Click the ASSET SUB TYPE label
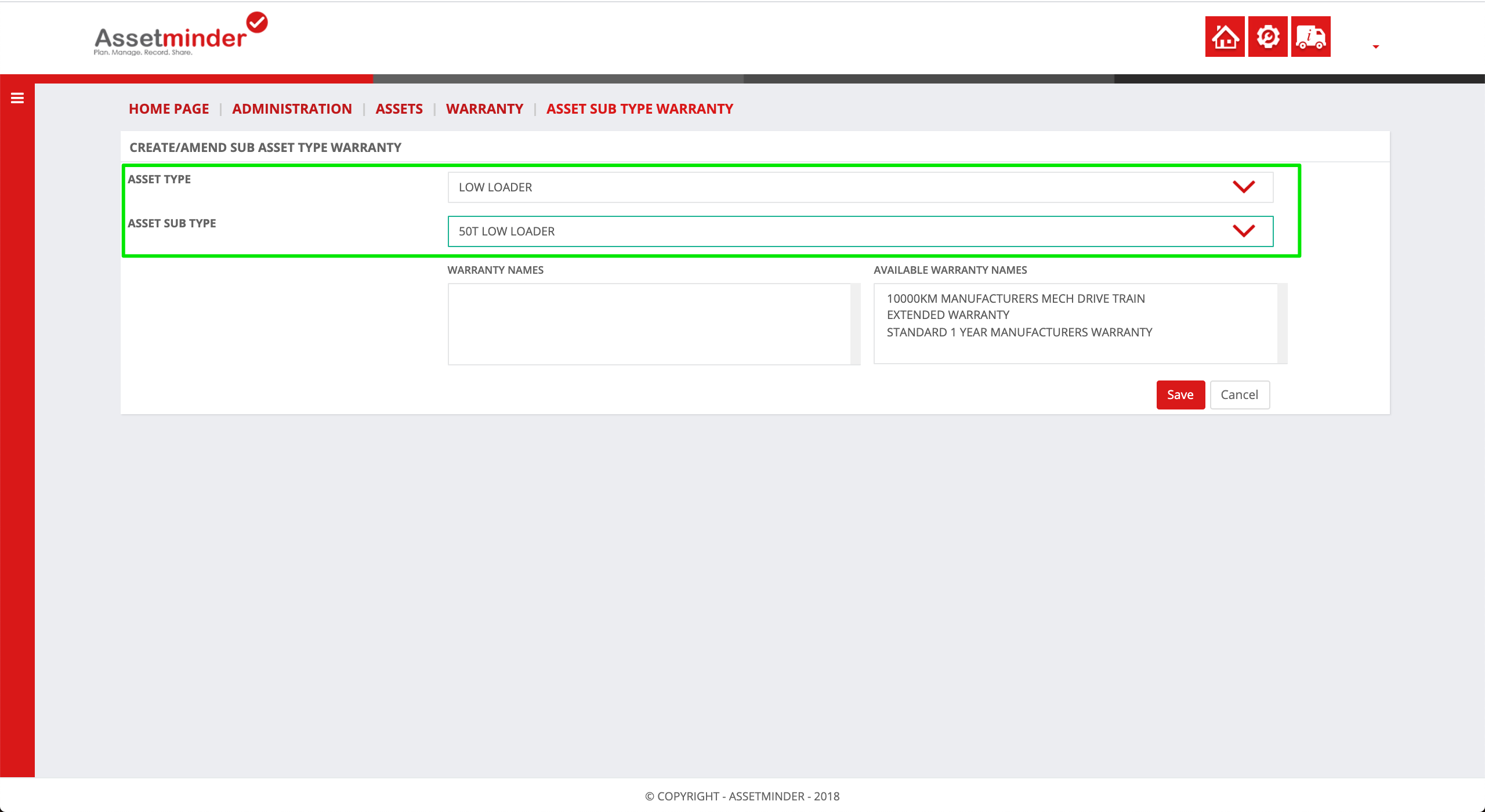 (x=172, y=223)
